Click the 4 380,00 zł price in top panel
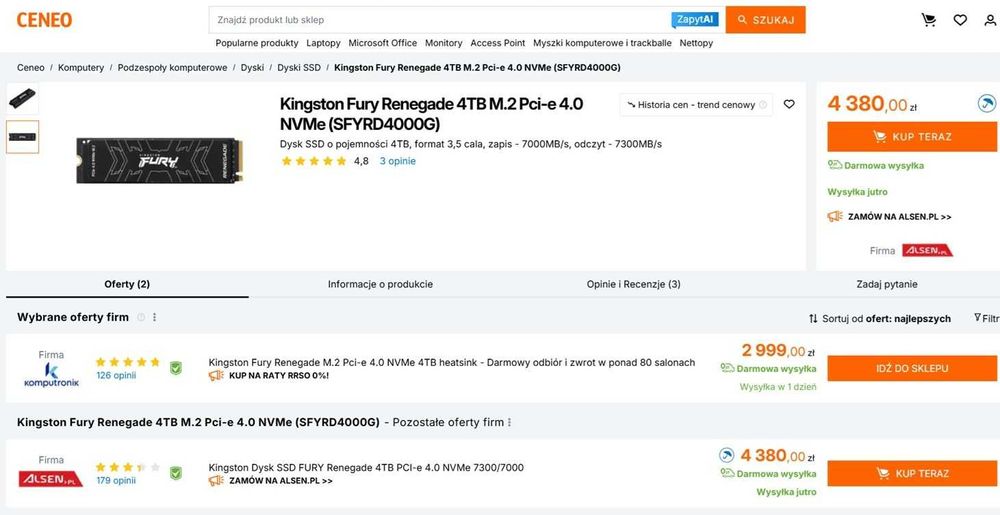 872,104
